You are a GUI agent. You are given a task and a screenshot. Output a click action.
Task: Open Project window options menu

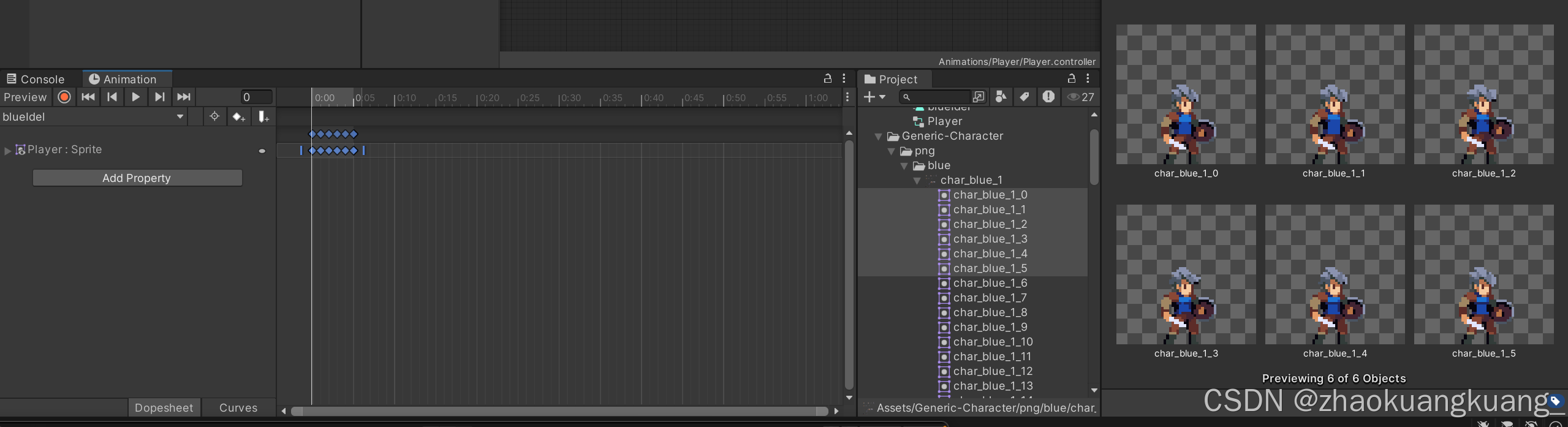click(1088, 78)
